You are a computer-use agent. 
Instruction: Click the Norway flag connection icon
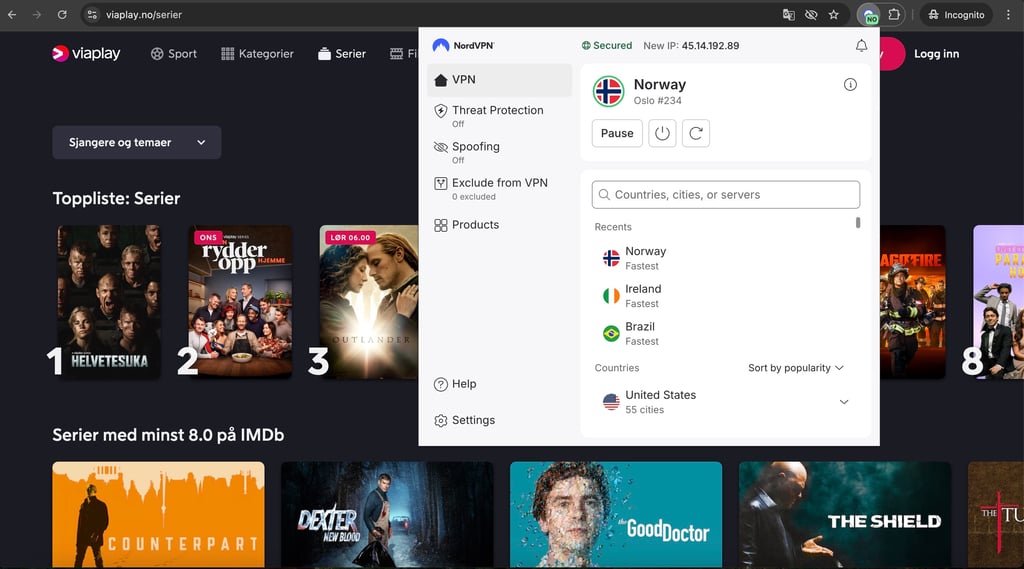(x=609, y=91)
